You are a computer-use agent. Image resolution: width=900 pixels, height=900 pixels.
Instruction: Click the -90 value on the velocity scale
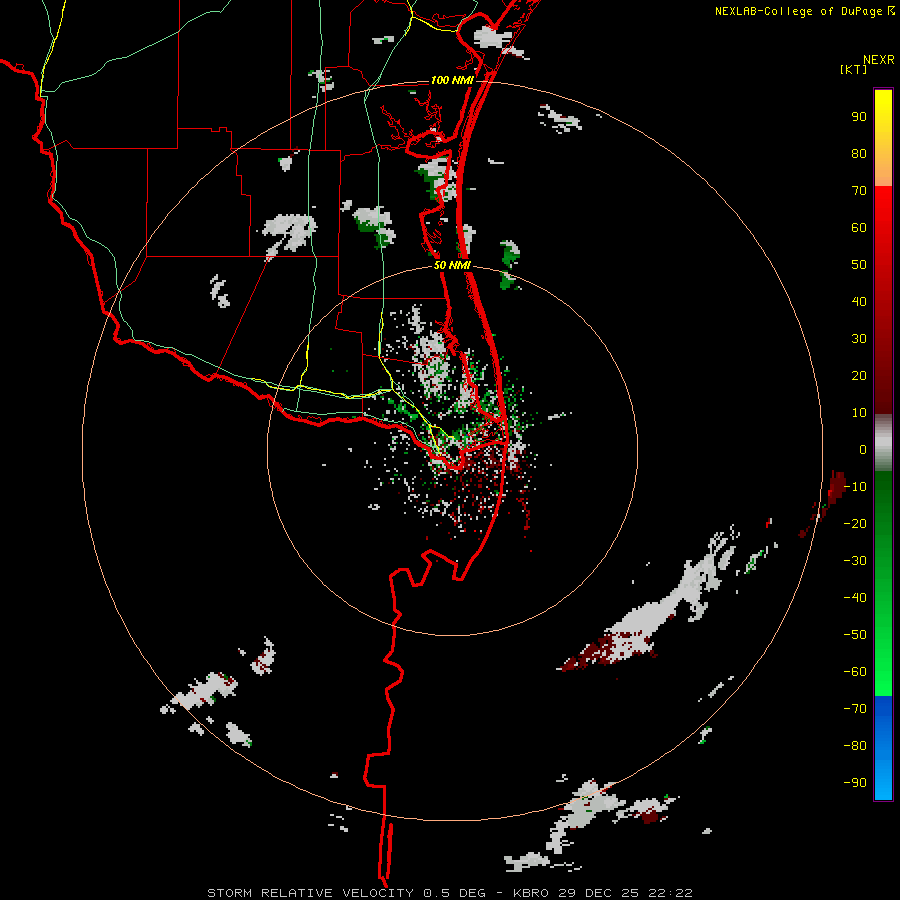pos(855,783)
